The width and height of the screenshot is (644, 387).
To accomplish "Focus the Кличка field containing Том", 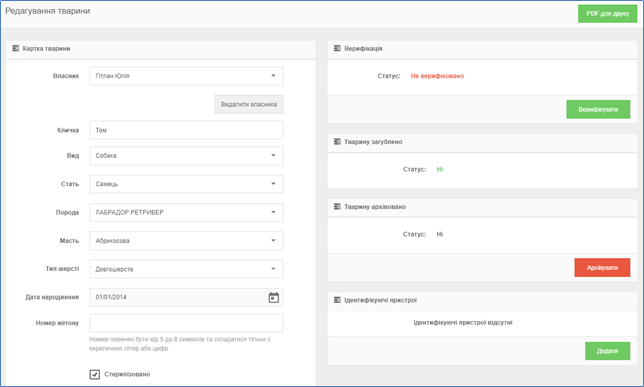I will click(186, 130).
